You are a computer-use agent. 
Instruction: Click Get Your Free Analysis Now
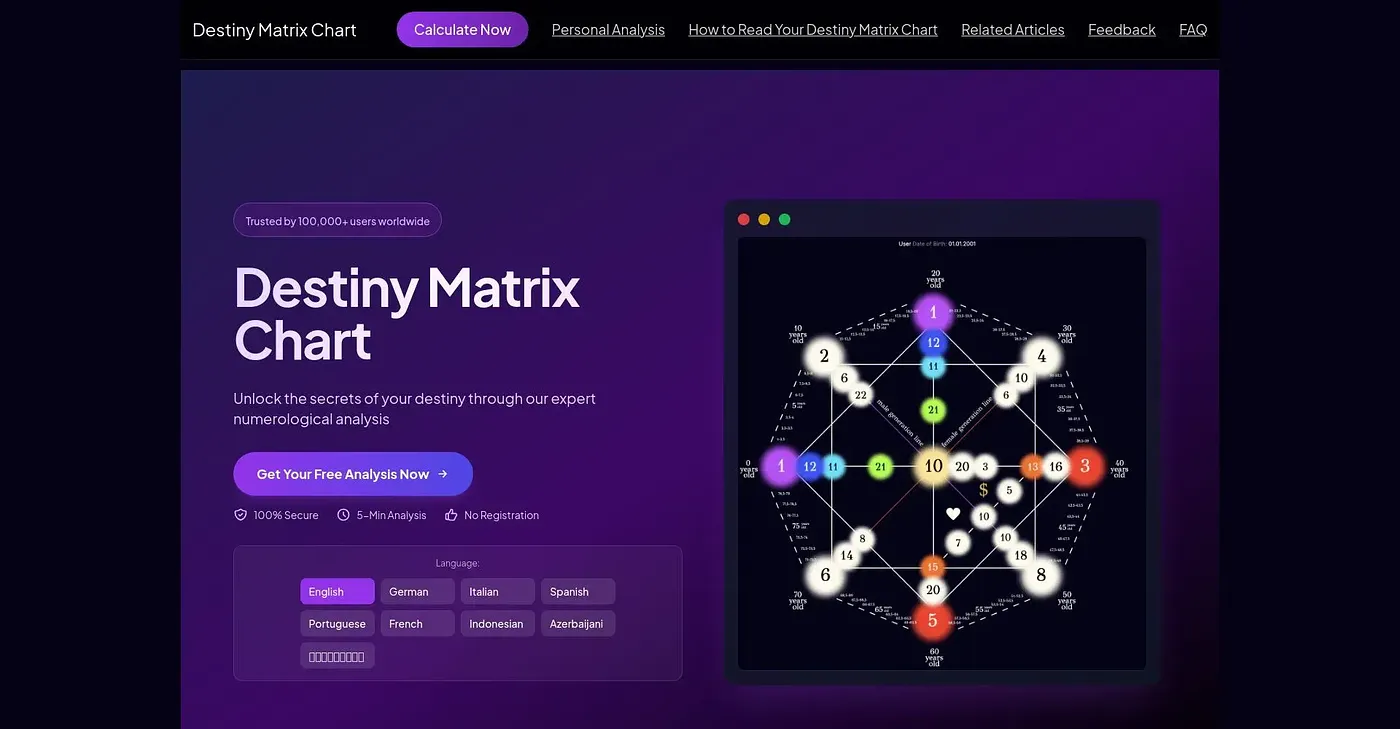click(x=353, y=474)
